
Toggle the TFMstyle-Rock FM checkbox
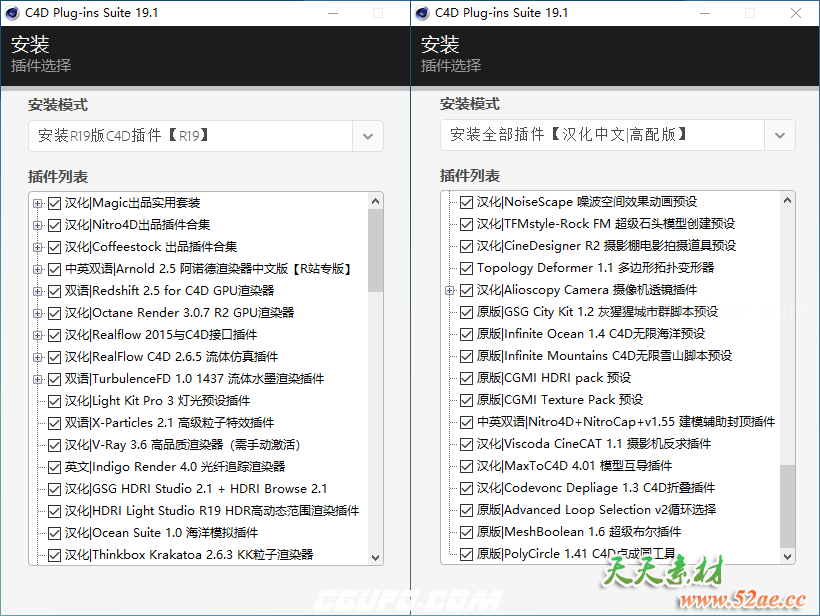(466, 224)
